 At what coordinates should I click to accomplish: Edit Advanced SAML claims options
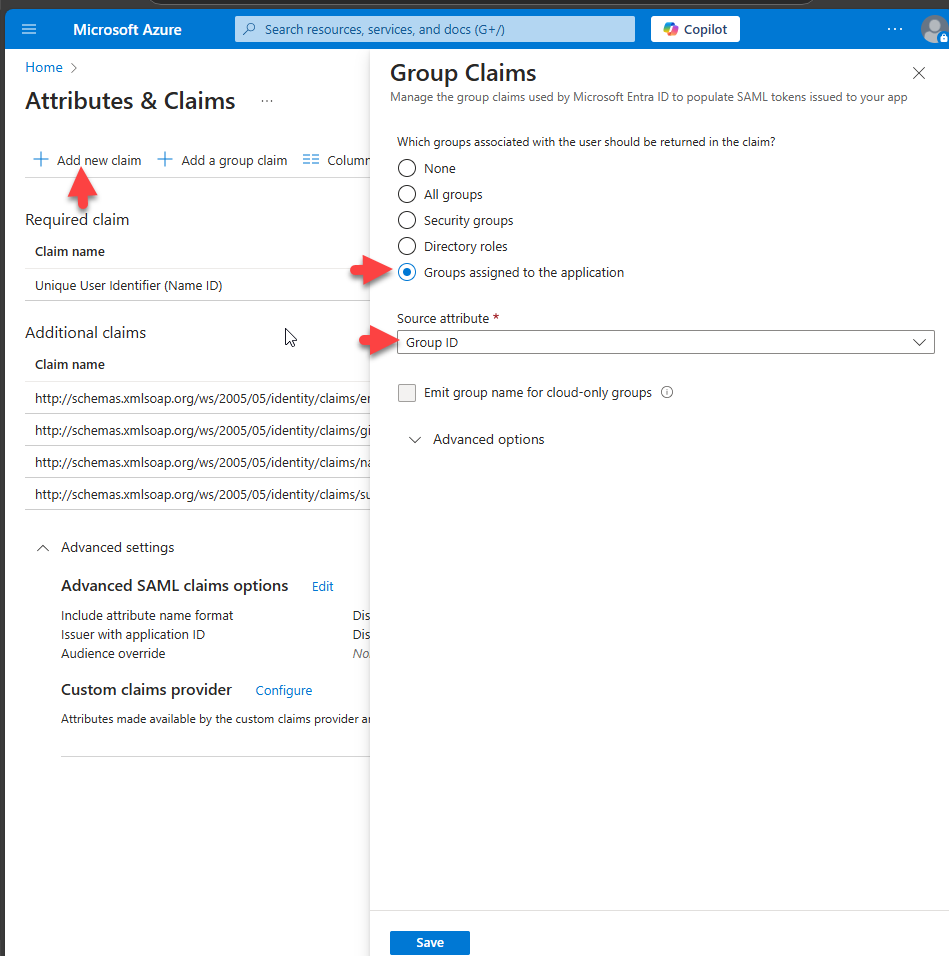click(322, 587)
